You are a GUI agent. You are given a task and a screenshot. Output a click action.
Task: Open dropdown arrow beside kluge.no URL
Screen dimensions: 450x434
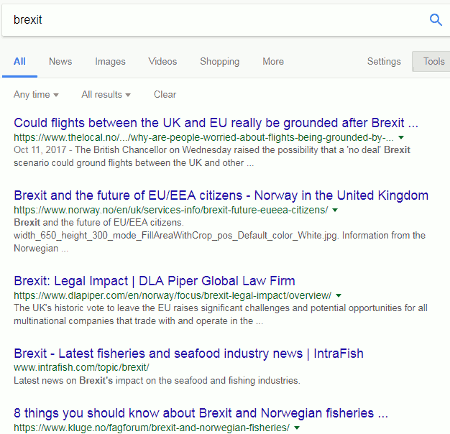click(x=297, y=428)
